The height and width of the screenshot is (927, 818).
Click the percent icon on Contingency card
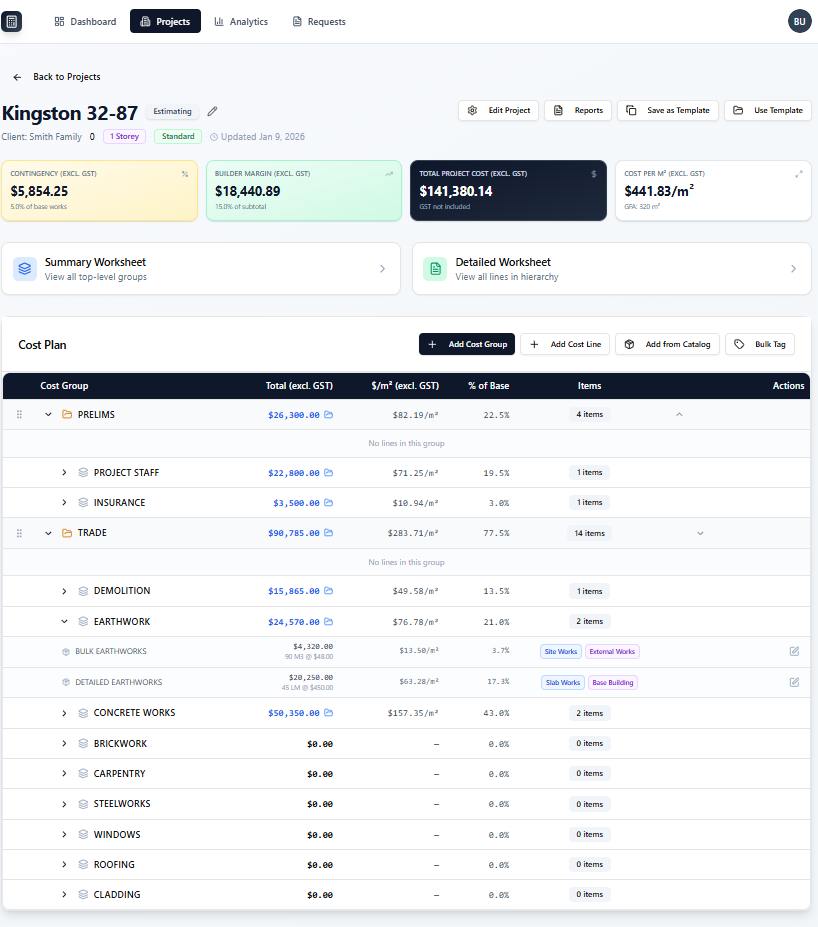coord(185,174)
